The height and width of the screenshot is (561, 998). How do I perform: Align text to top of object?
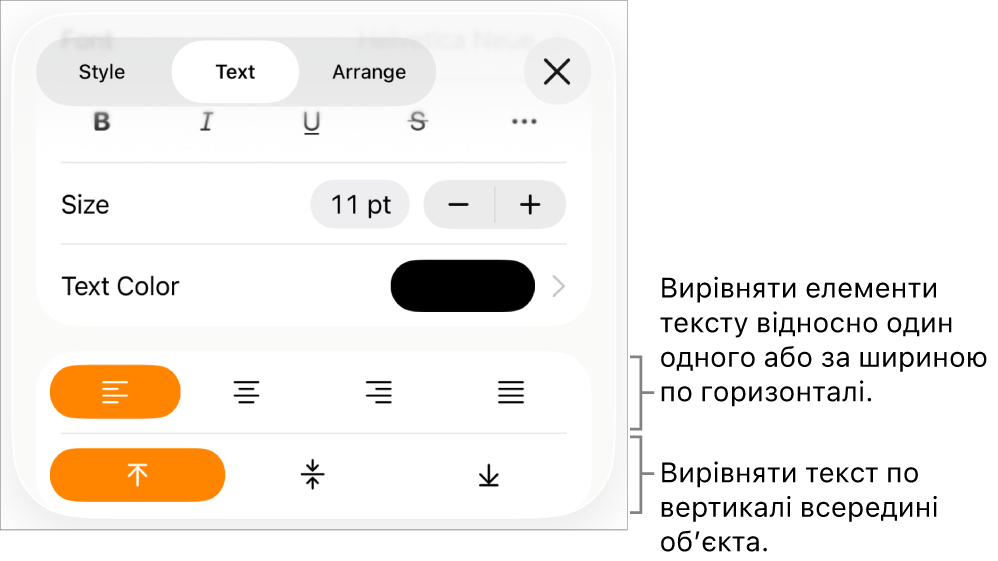[x=137, y=475]
